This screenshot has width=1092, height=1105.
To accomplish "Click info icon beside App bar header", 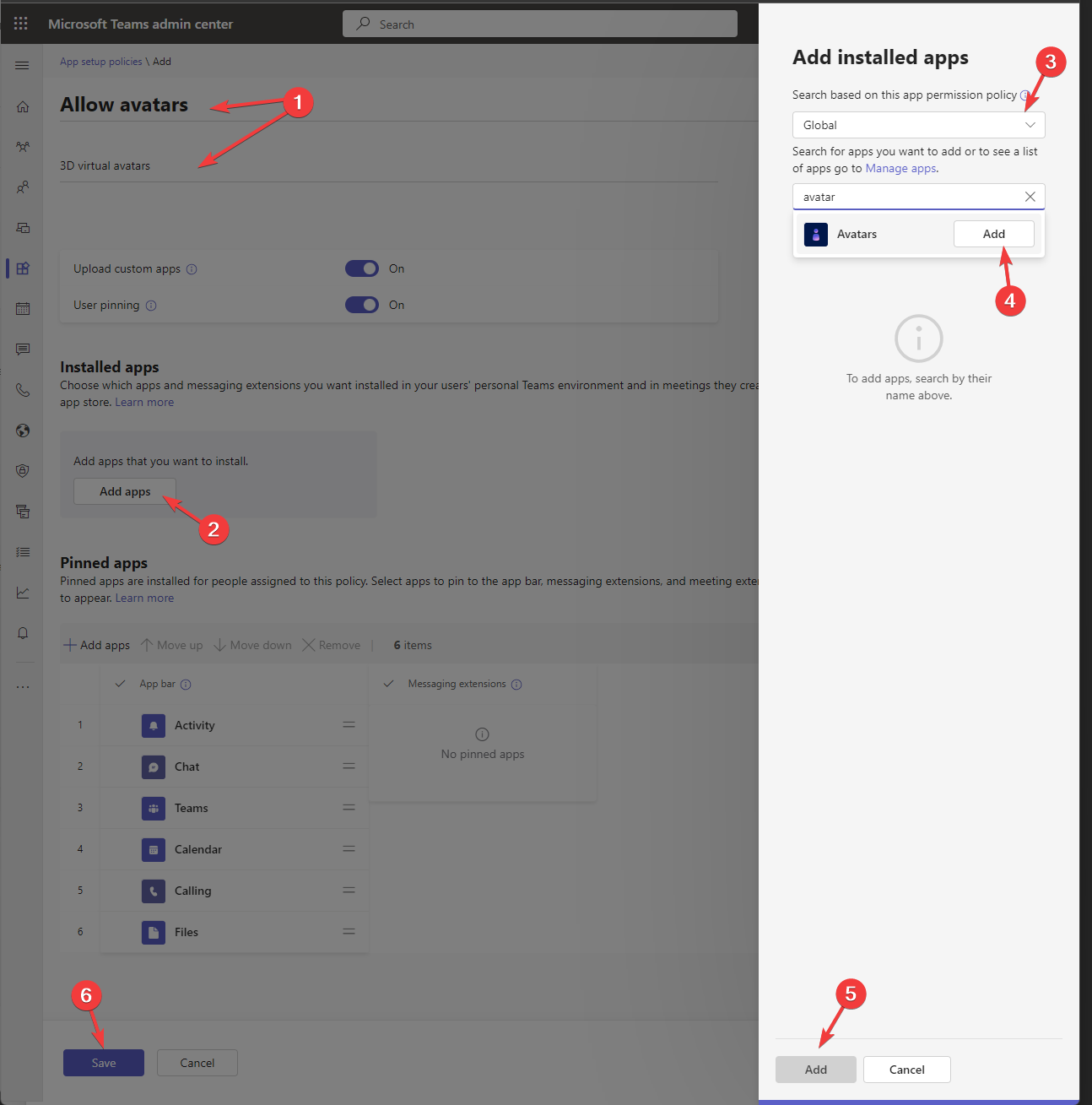I will pyautogui.click(x=186, y=685).
